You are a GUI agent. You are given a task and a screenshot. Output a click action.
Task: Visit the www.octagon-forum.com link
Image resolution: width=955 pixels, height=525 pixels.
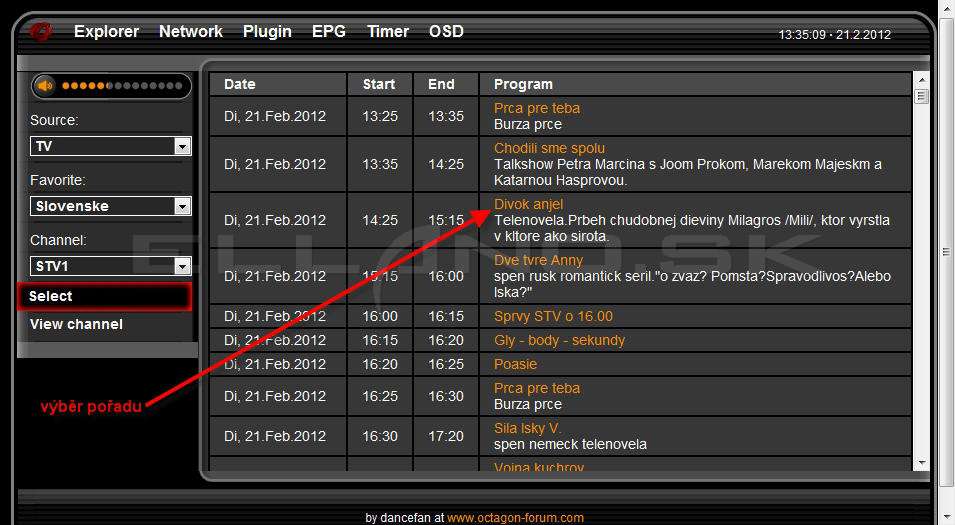(x=515, y=518)
